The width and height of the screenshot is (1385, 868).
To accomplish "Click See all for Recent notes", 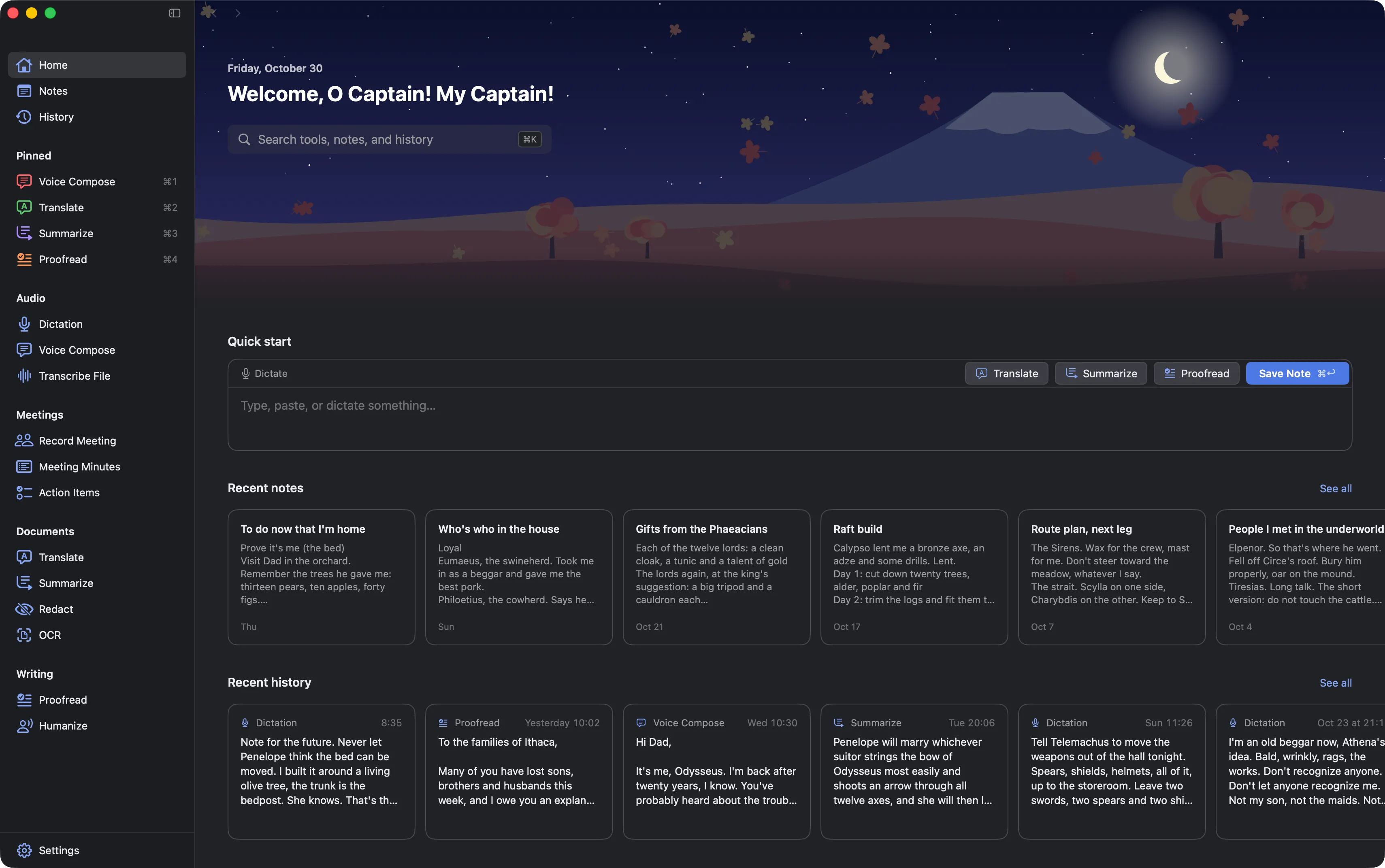I will pyautogui.click(x=1336, y=488).
